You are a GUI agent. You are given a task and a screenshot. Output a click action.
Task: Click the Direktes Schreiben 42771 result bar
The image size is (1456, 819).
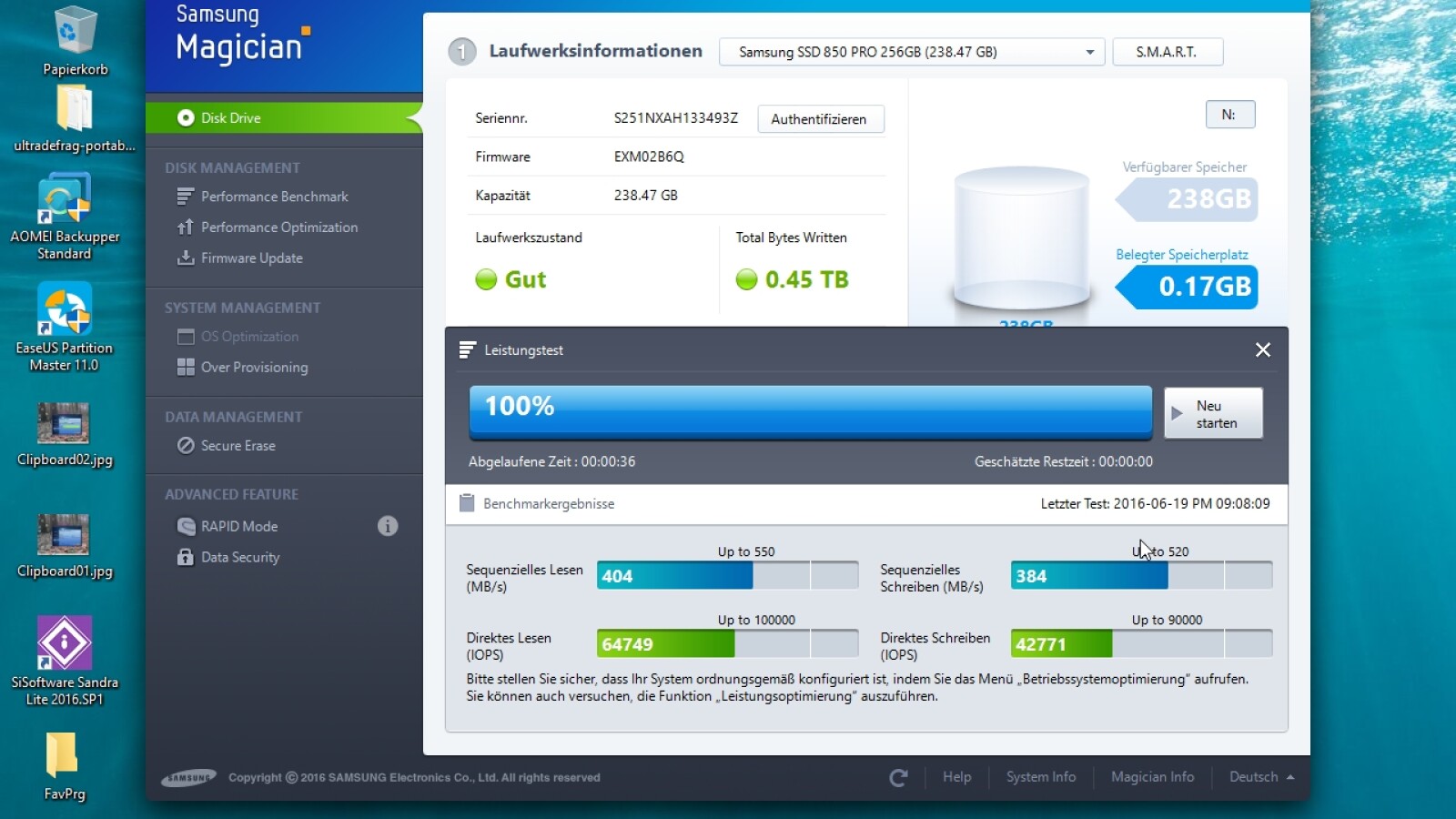click(x=1141, y=644)
